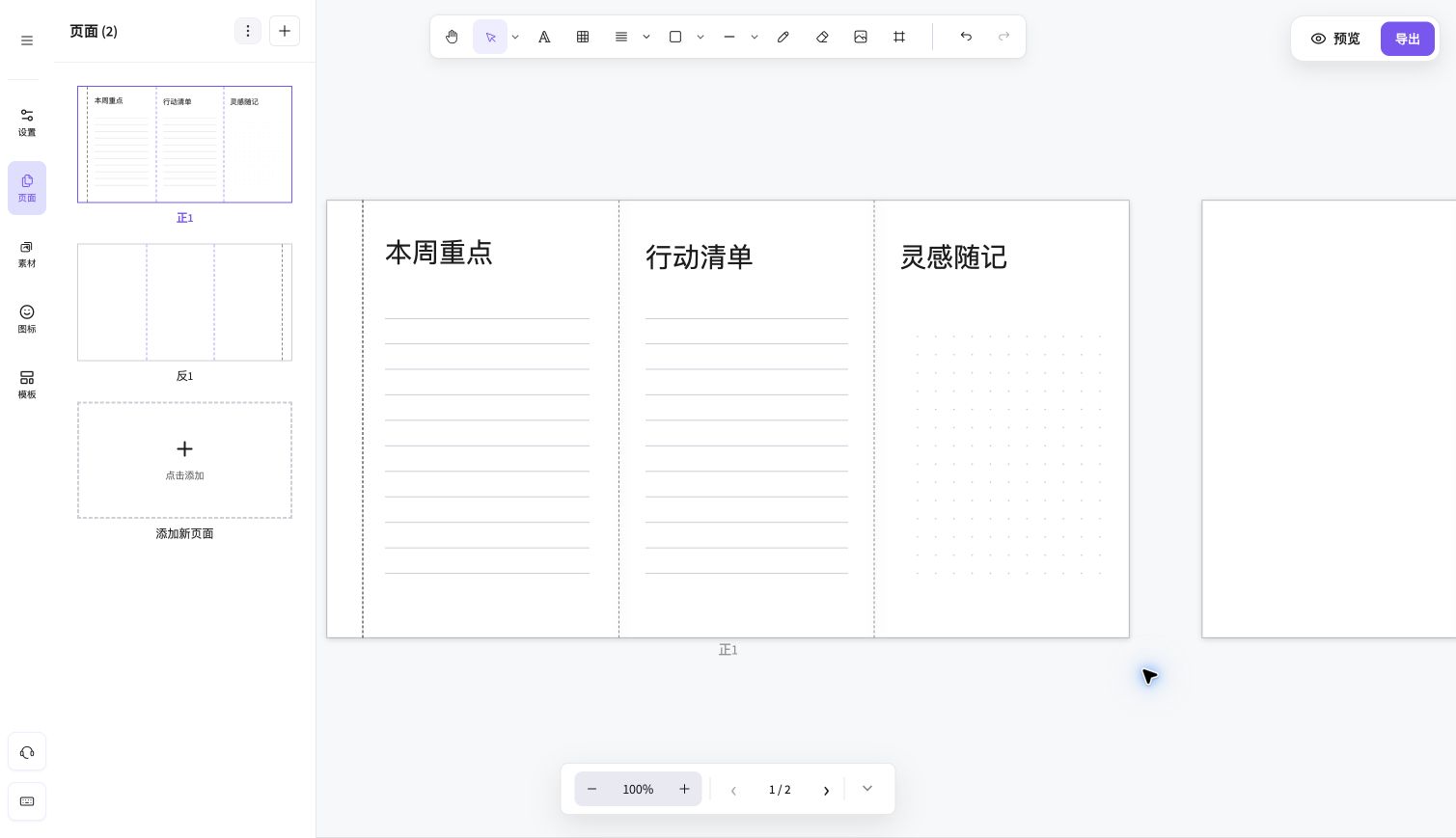Viewport: 1456px width, 838px height.
Task: Select the Eraser tool
Action: pos(822,37)
